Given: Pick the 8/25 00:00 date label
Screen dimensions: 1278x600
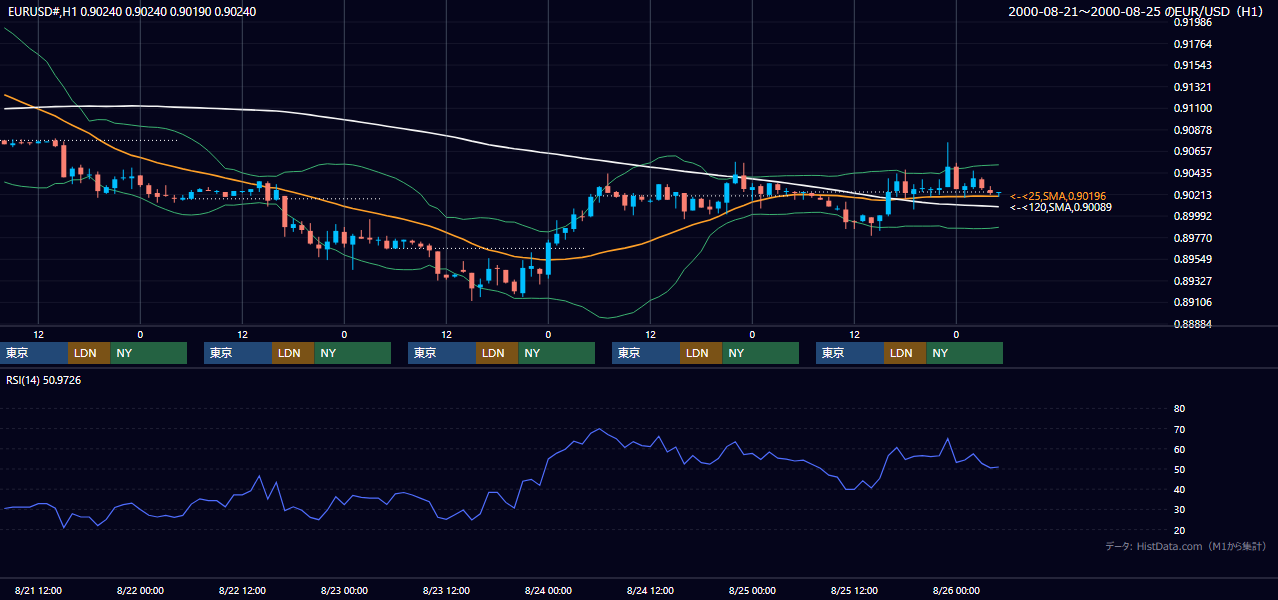Looking at the screenshot, I should [753, 591].
